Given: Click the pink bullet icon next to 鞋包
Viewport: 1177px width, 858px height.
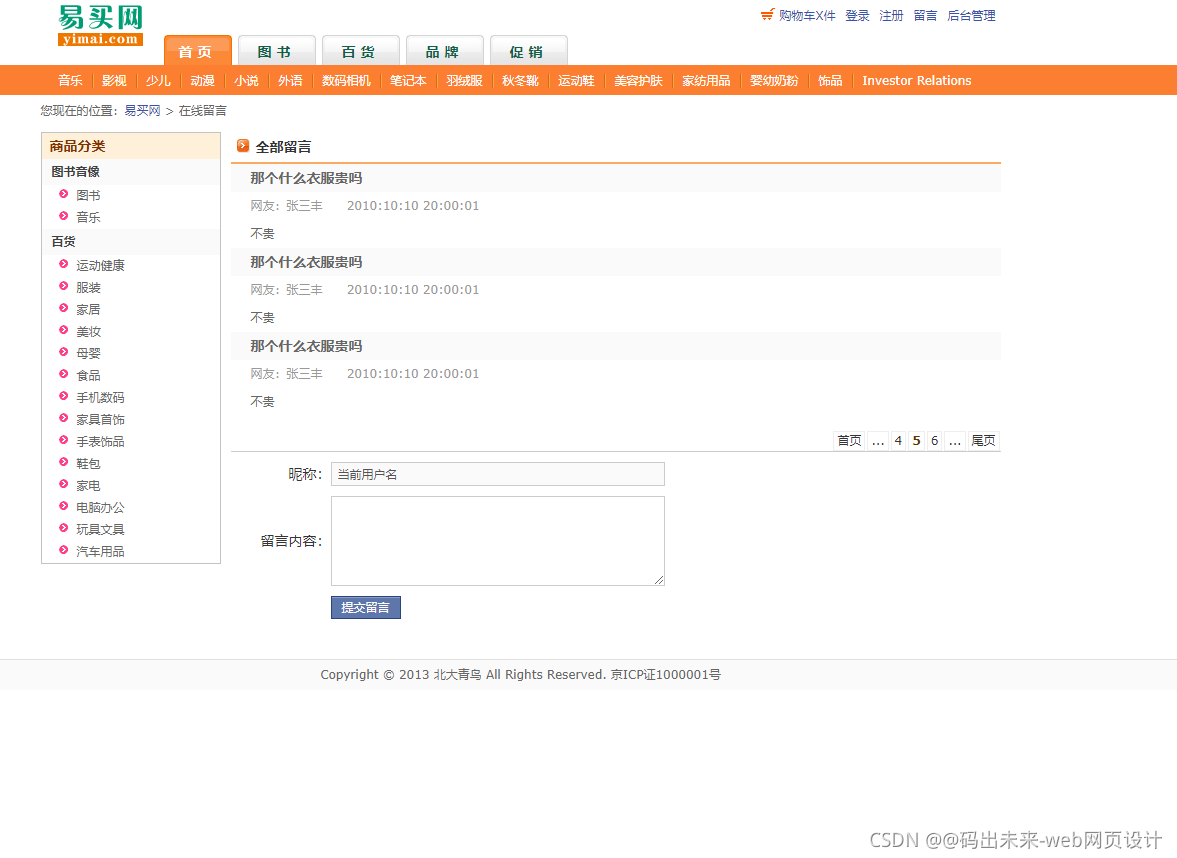Looking at the screenshot, I should (x=64, y=462).
